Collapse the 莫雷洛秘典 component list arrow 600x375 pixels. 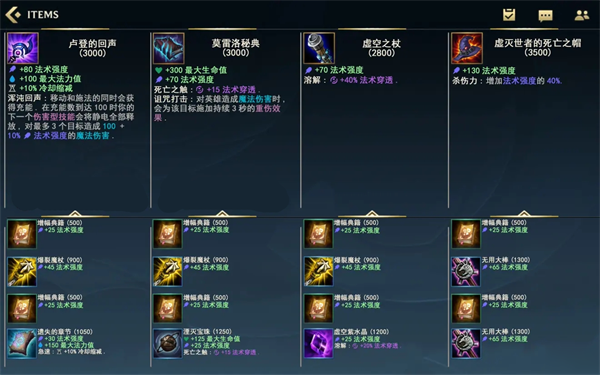(x=222, y=213)
